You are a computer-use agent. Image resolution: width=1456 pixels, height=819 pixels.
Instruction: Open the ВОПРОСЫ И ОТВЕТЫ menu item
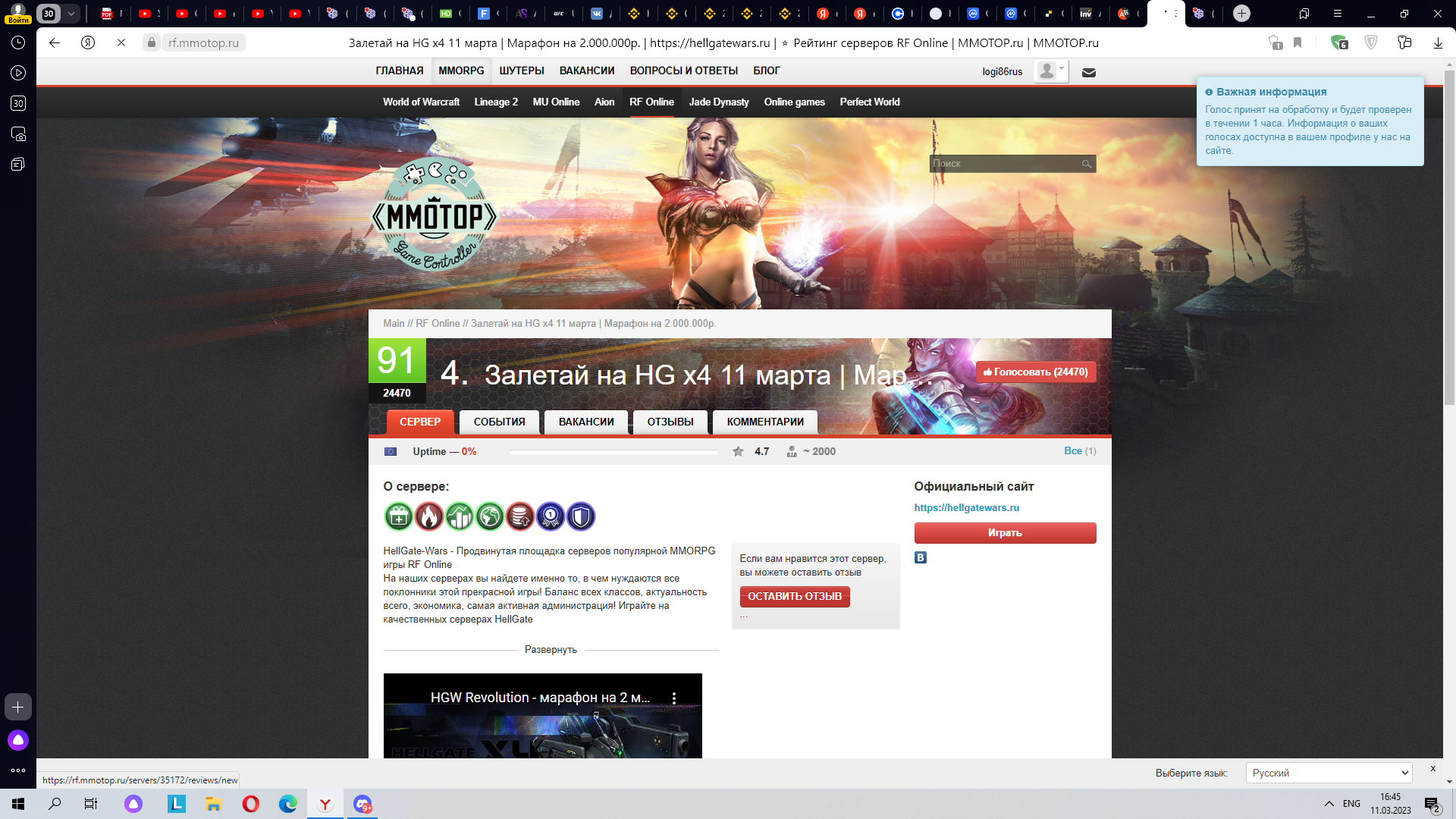tap(684, 71)
